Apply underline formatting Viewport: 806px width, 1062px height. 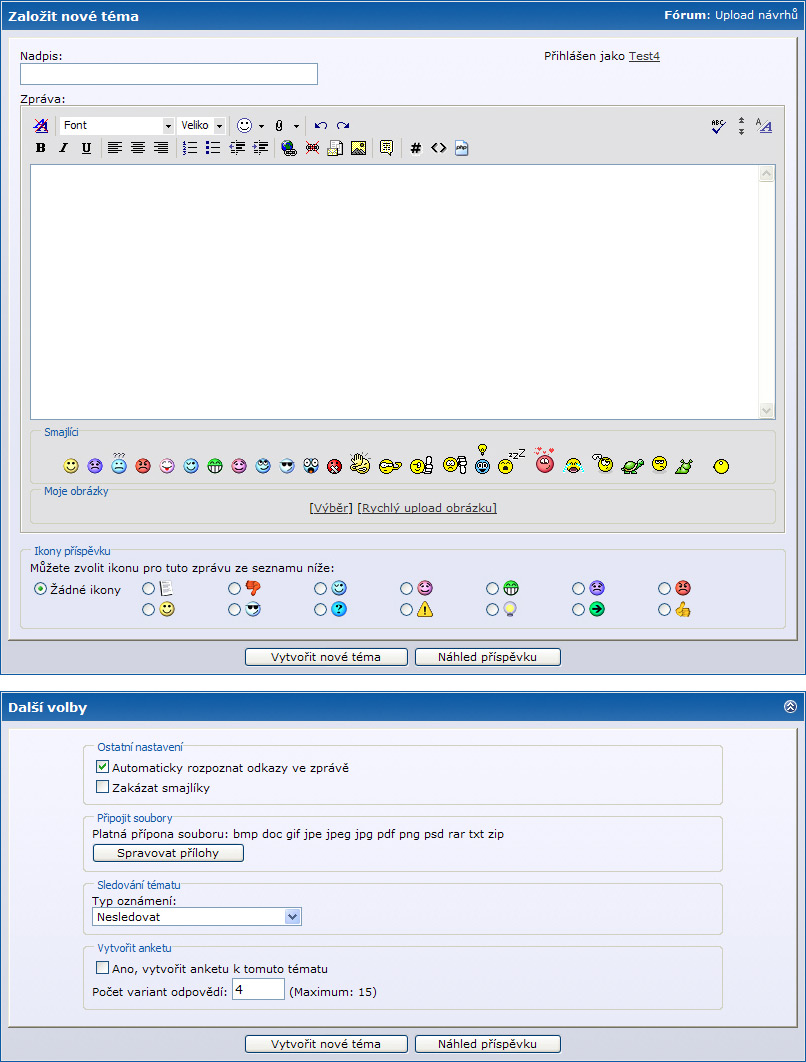click(x=86, y=148)
